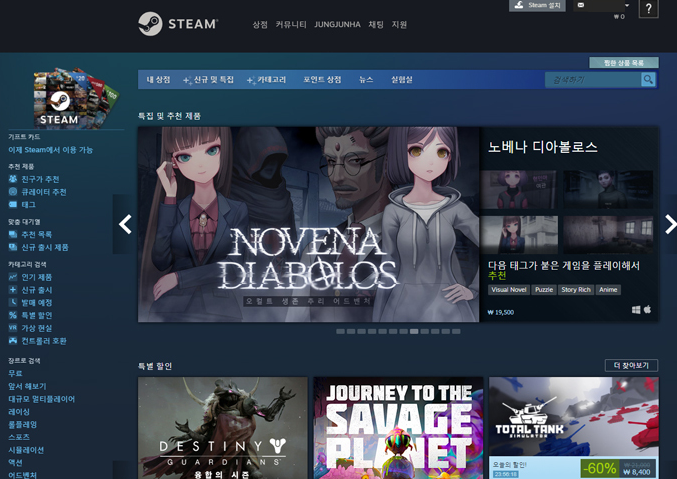This screenshot has height=479, width=677.
Task: Click the Steam 설치 download icon
Action: [519, 5]
